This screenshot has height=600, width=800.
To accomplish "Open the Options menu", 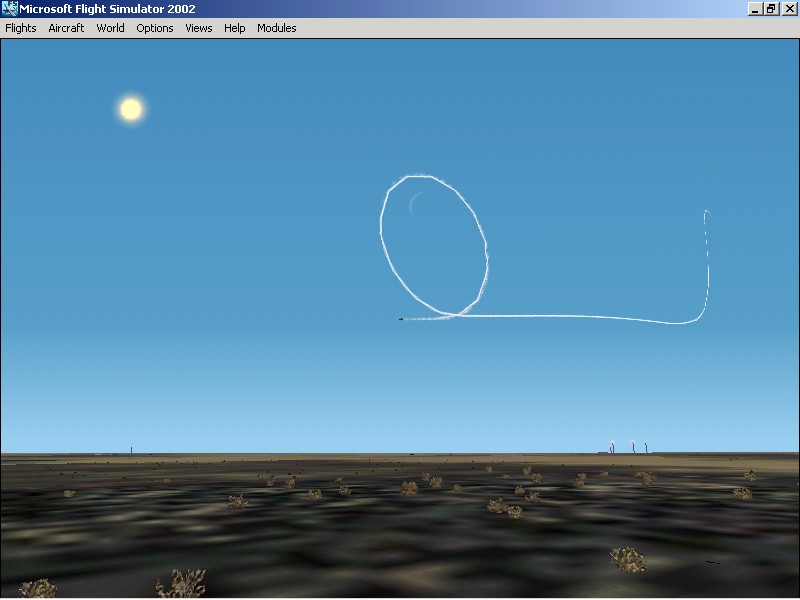I will [155, 28].
